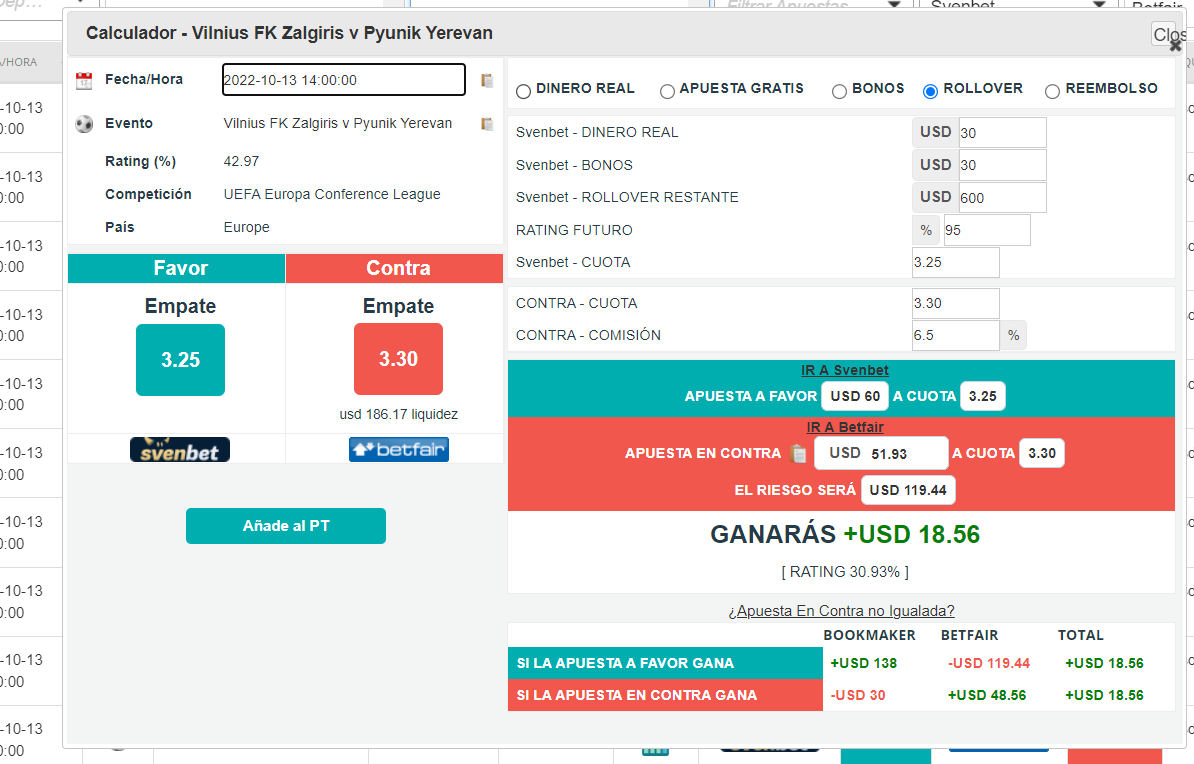Open the Apuesta En Contra no Igualada link

click(x=841, y=611)
